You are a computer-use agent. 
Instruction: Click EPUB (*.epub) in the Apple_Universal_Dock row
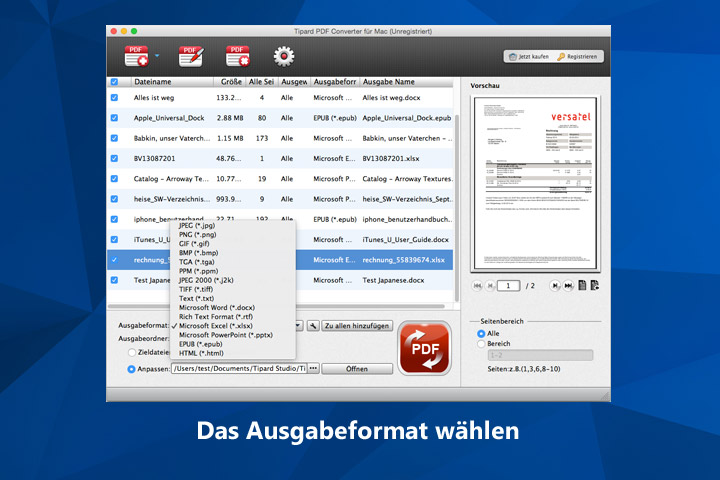pyautogui.click(x=335, y=118)
